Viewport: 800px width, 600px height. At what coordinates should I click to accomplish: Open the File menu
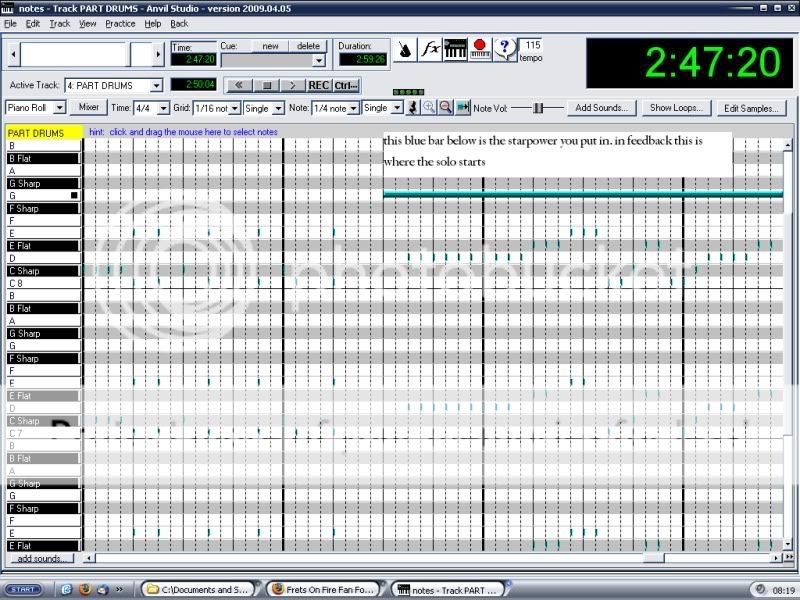tap(10, 24)
